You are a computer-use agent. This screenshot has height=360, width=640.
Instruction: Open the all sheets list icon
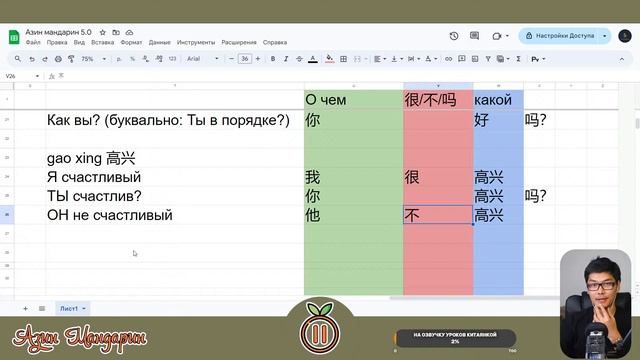[x=42, y=309]
